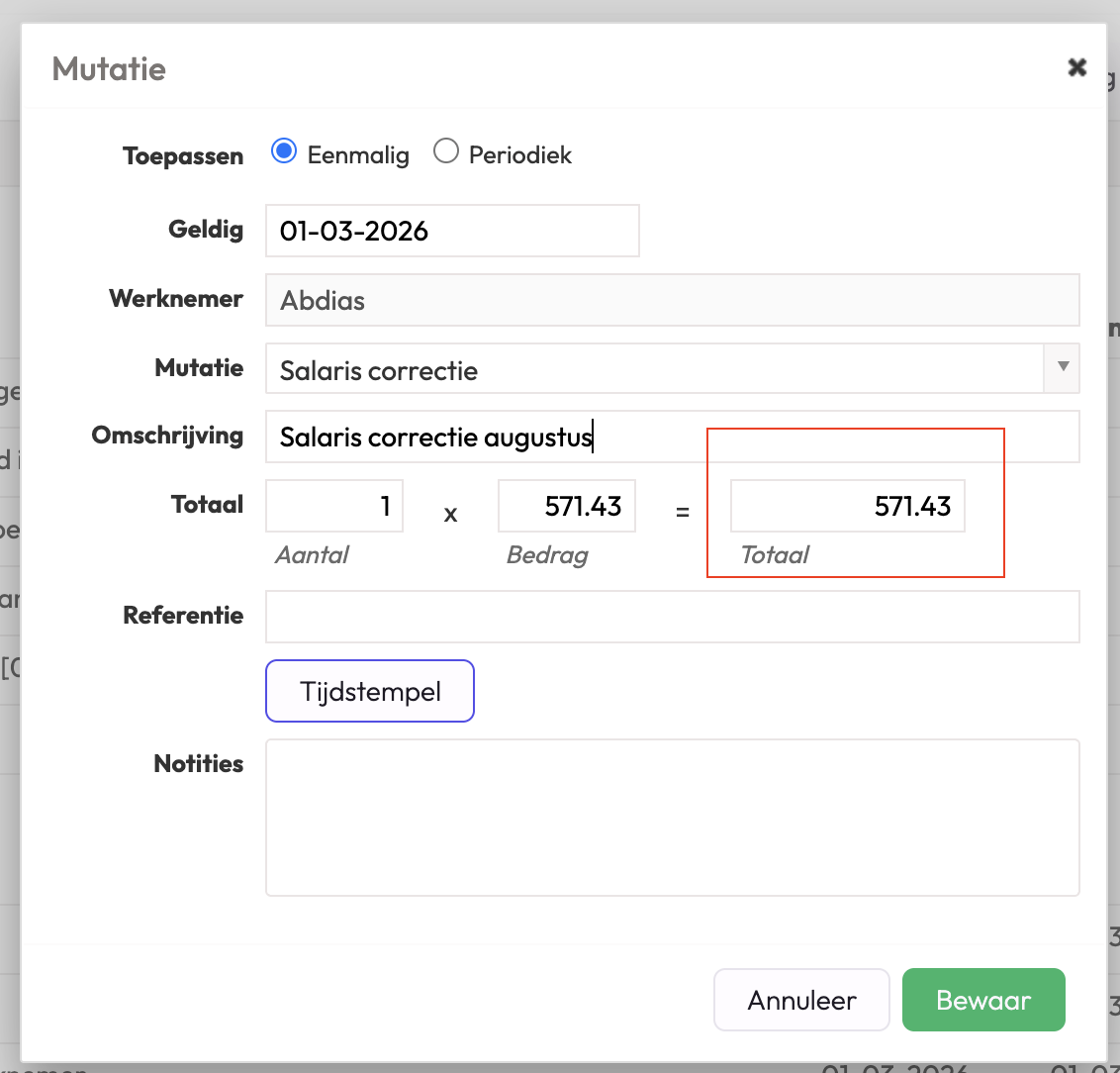Click the Werknemer field showing Abdias
This screenshot has width=1120, height=1073.
pos(672,300)
